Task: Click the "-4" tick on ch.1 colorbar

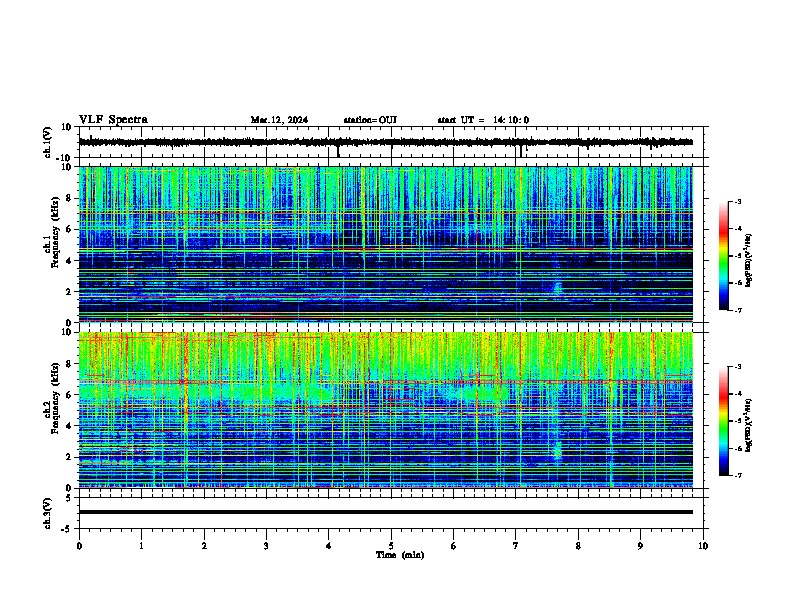Action: click(737, 229)
